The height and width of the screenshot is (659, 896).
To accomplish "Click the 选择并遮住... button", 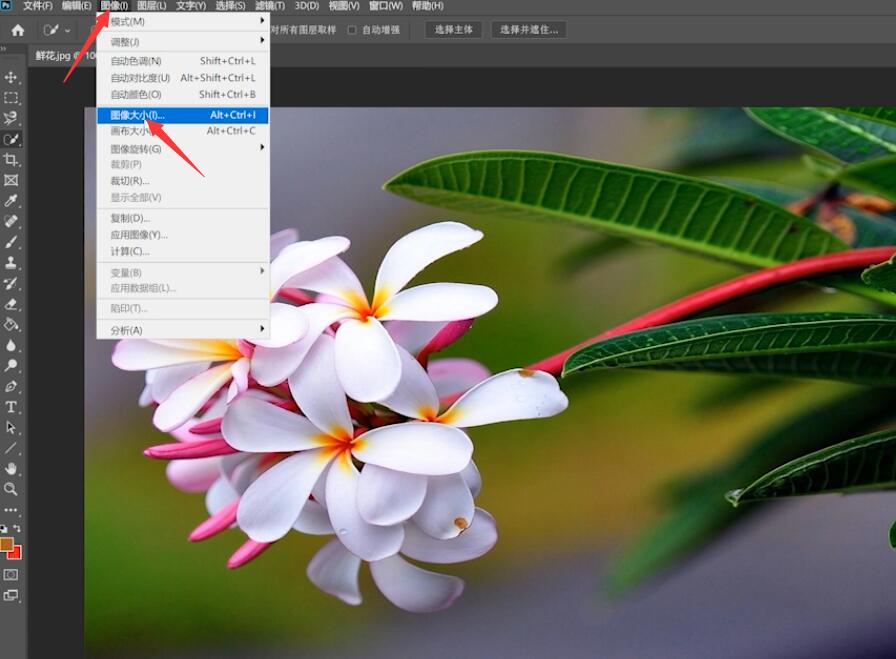I will pos(529,30).
